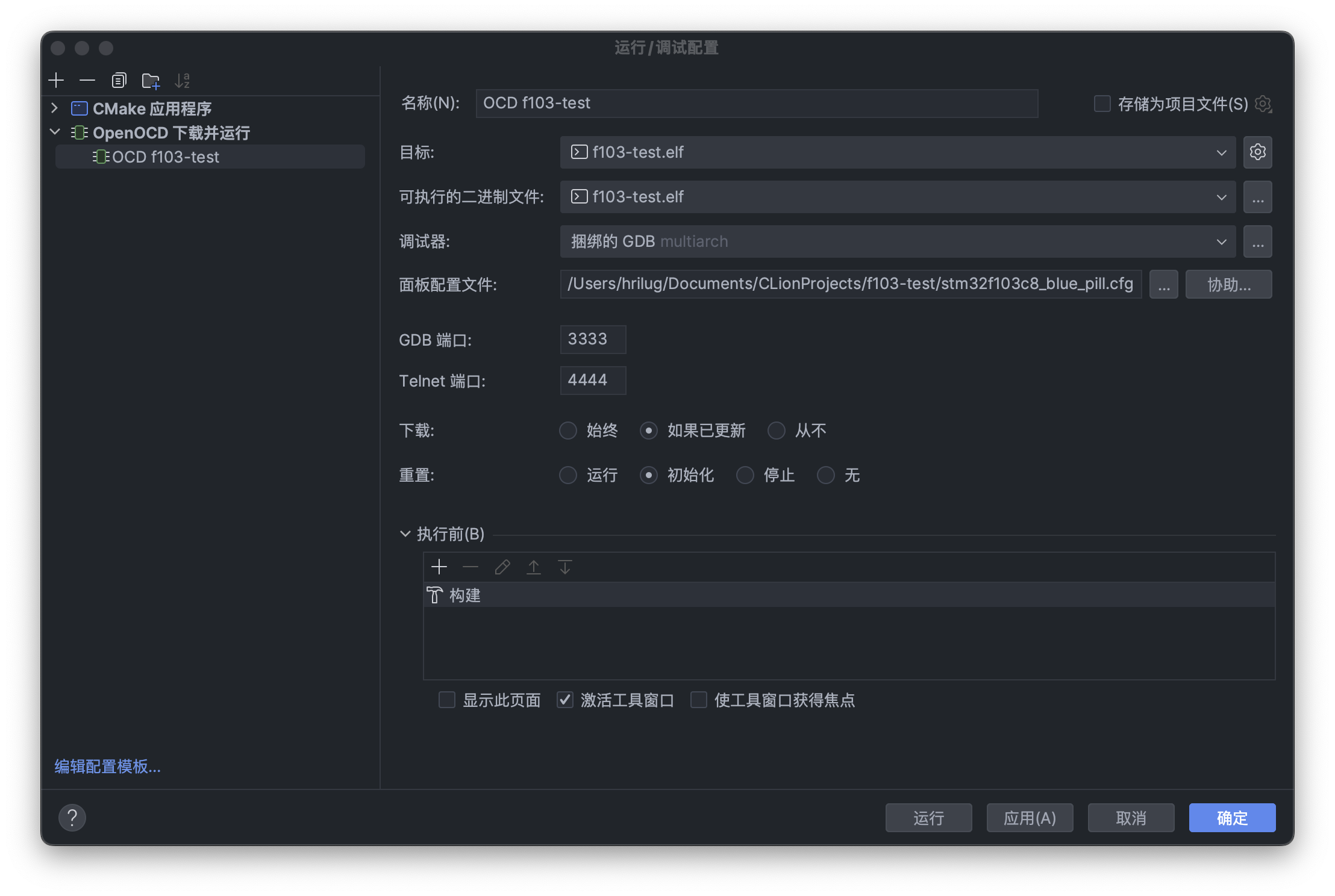The height and width of the screenshot is (896, 1335).
Task: Click the gear next to store as project file
Action: click(1263, 104)
